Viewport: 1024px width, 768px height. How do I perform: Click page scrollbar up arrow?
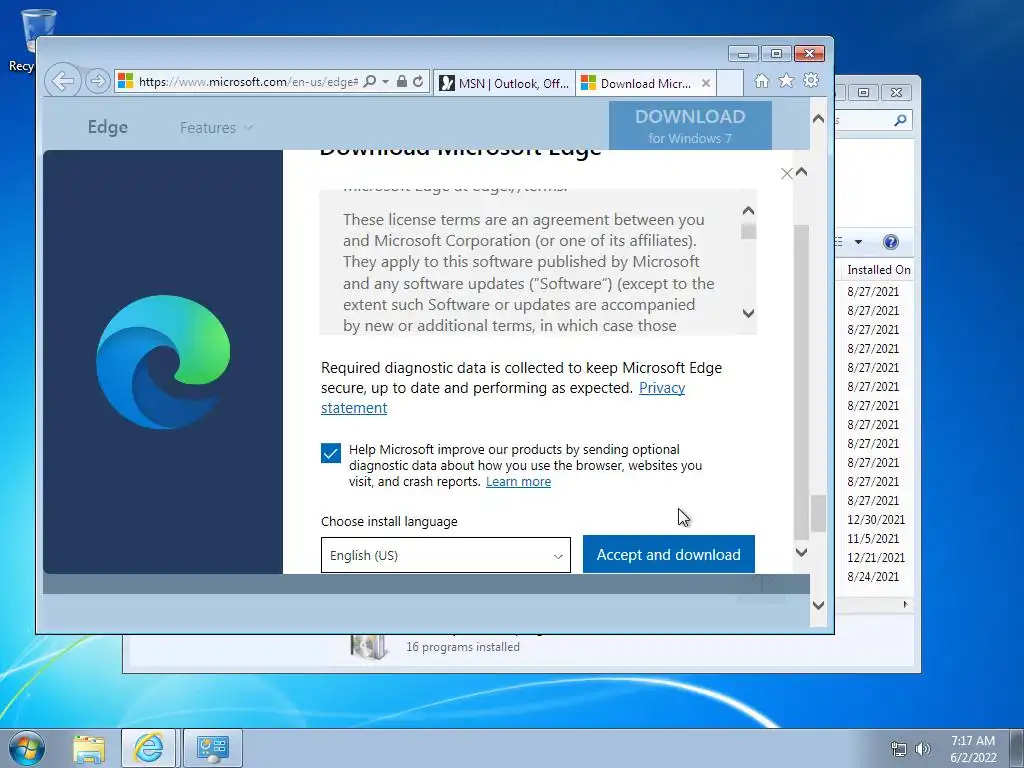coord(818,119)
